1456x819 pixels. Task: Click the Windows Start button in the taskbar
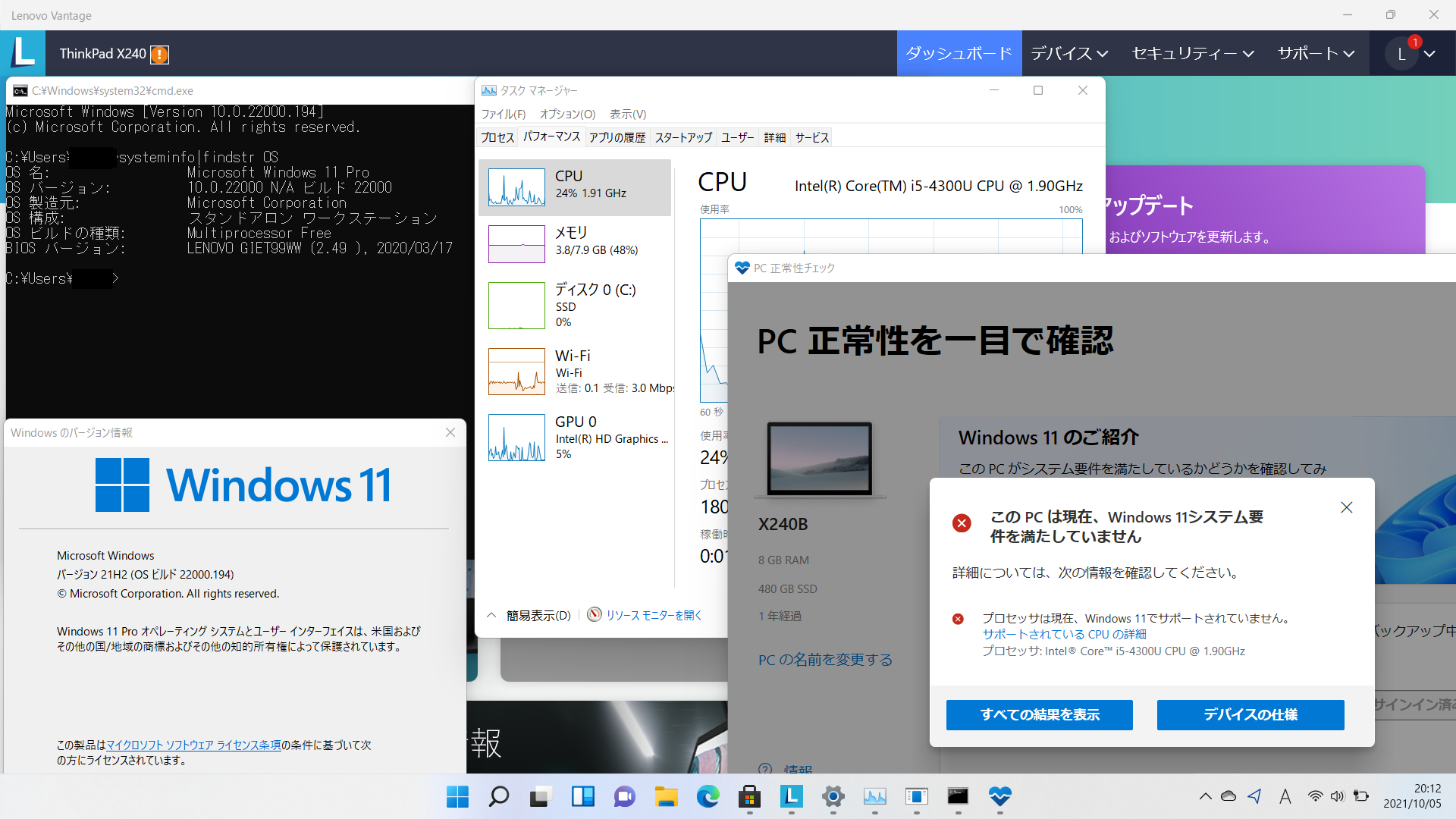pos(457,796)
